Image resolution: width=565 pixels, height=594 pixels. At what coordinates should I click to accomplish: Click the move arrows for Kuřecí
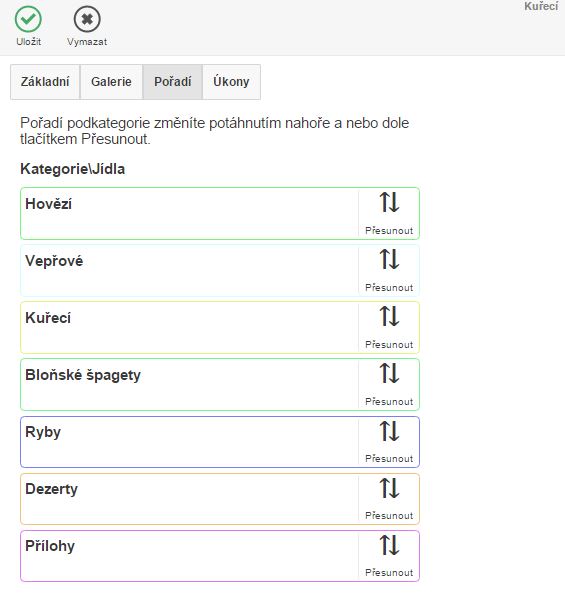[389, 316]
